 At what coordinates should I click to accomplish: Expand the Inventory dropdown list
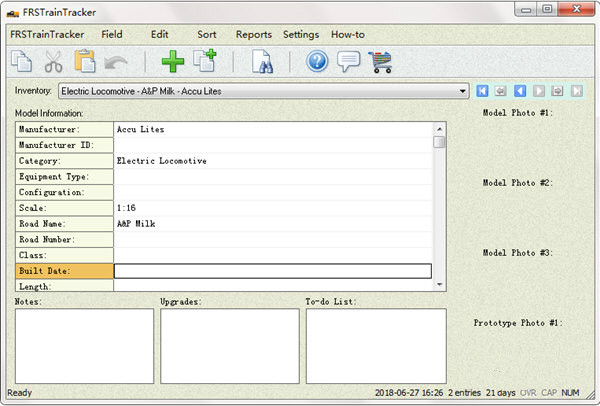tap(463, 91)
